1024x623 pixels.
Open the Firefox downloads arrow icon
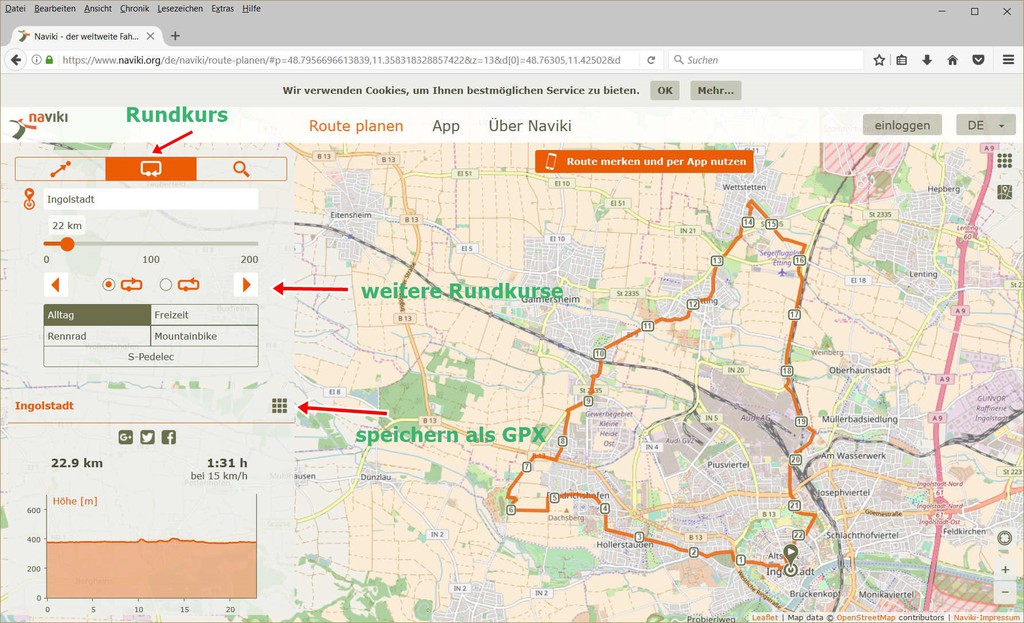pos(927,60)
